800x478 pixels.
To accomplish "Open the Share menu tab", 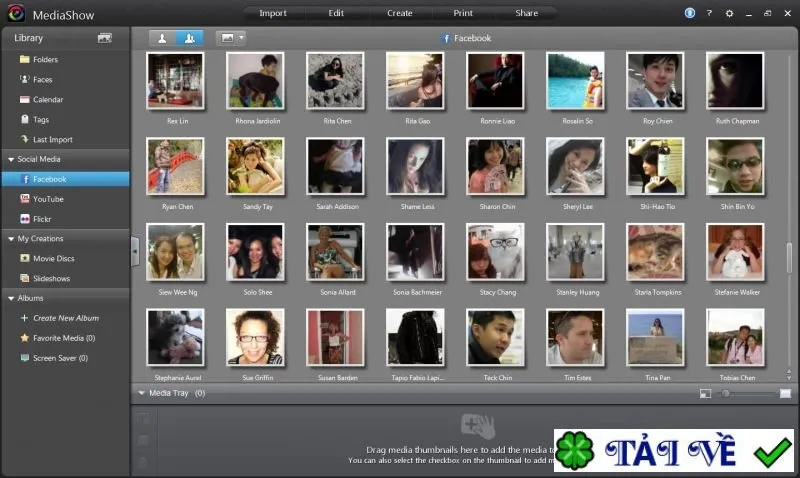I will pyautogui.click(x=527, y=13).
